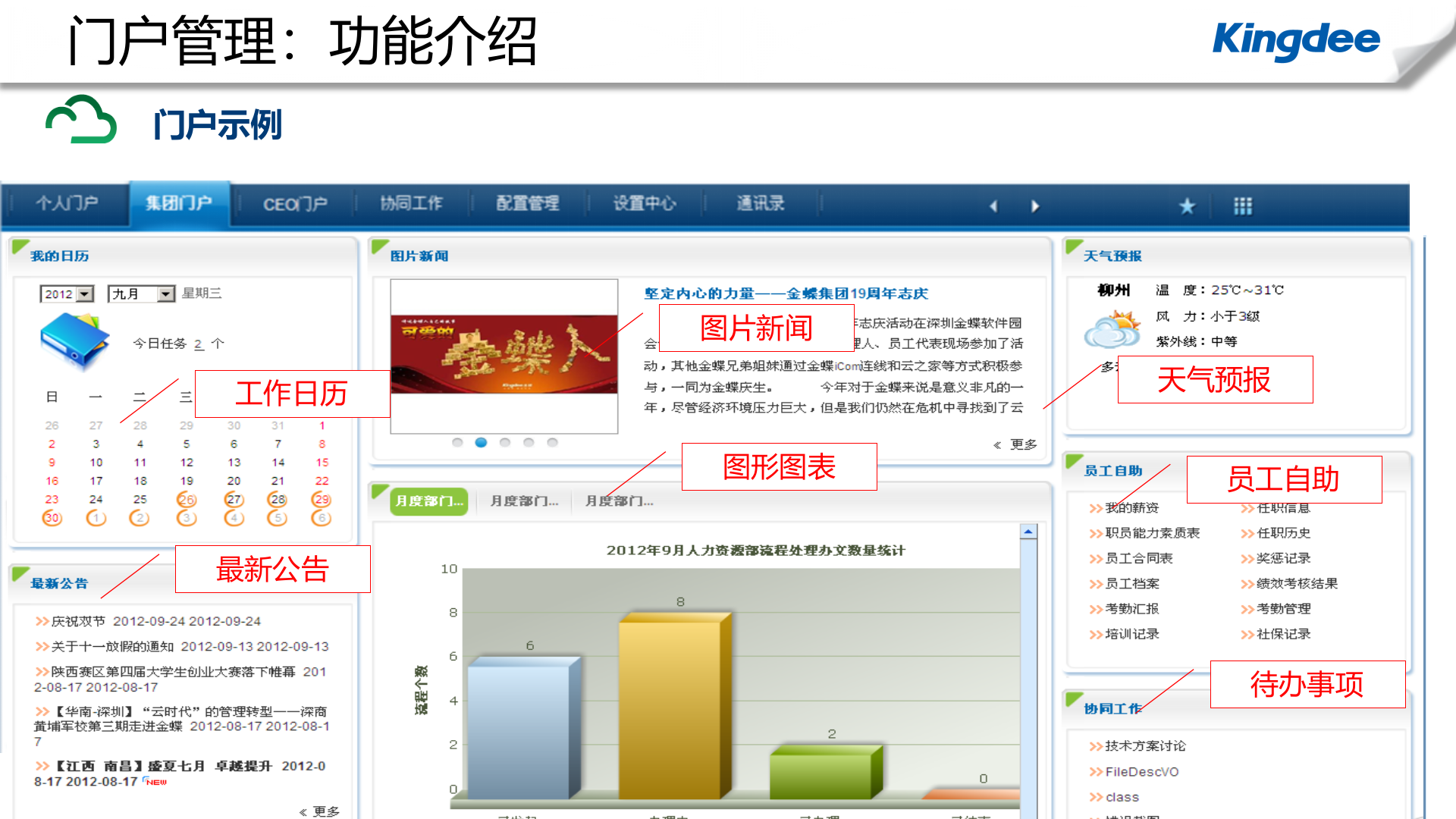Click the star favorite icon in navigation bar
Image resolution: width=1456 pixels, height=819 pixels.
[x=1188, y=206]
